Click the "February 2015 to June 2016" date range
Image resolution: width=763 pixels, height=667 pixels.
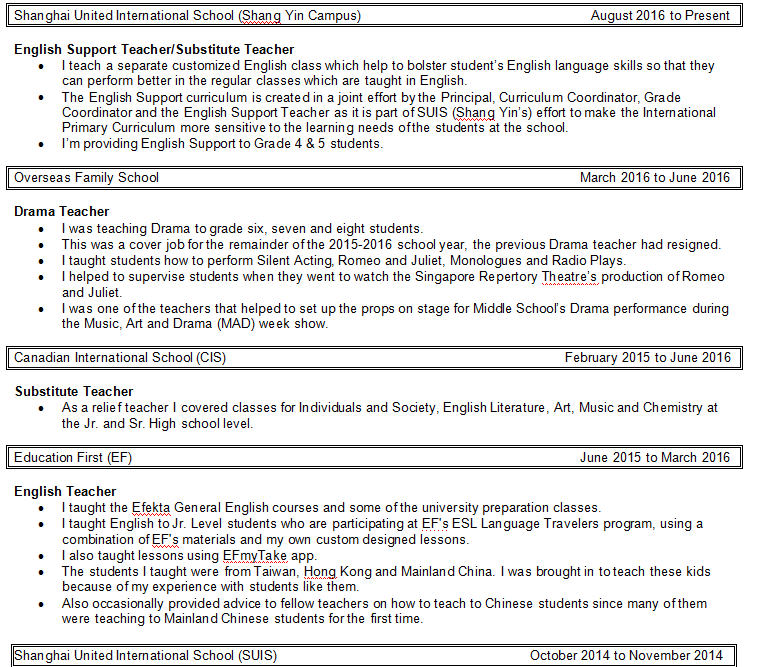coord(647,358)
